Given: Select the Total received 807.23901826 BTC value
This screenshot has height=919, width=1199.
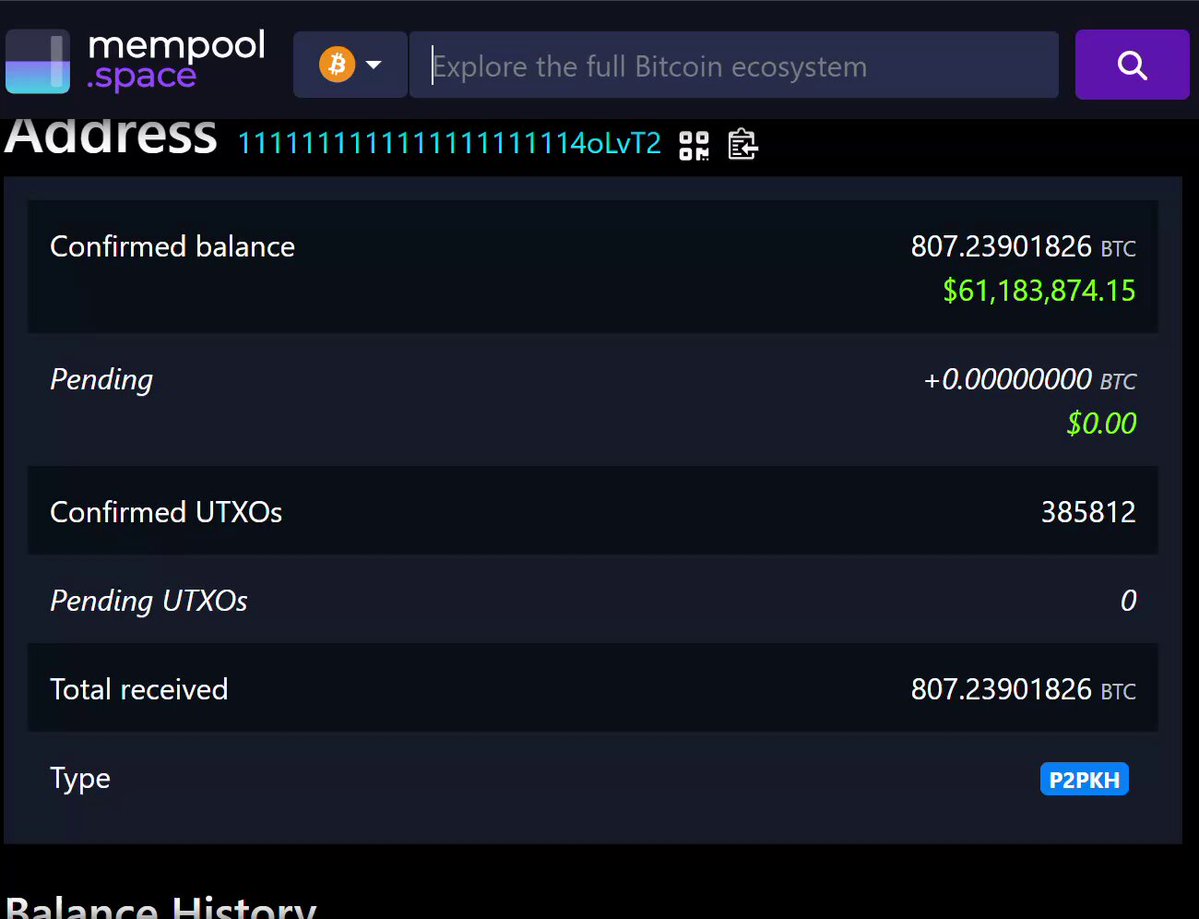Looking at the screenshot, I should click(1023, 689).
